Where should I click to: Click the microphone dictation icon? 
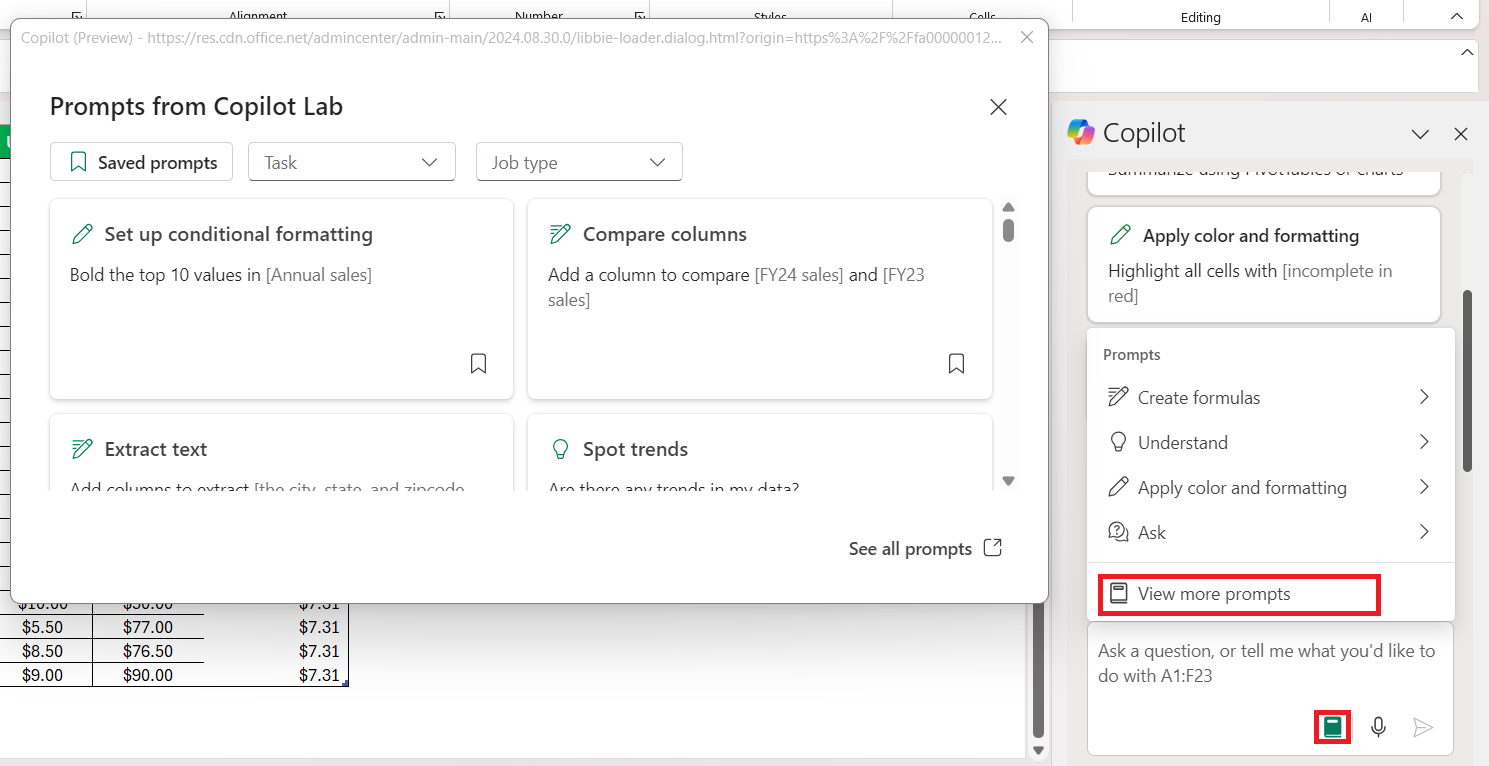(x=1378, y=727)
